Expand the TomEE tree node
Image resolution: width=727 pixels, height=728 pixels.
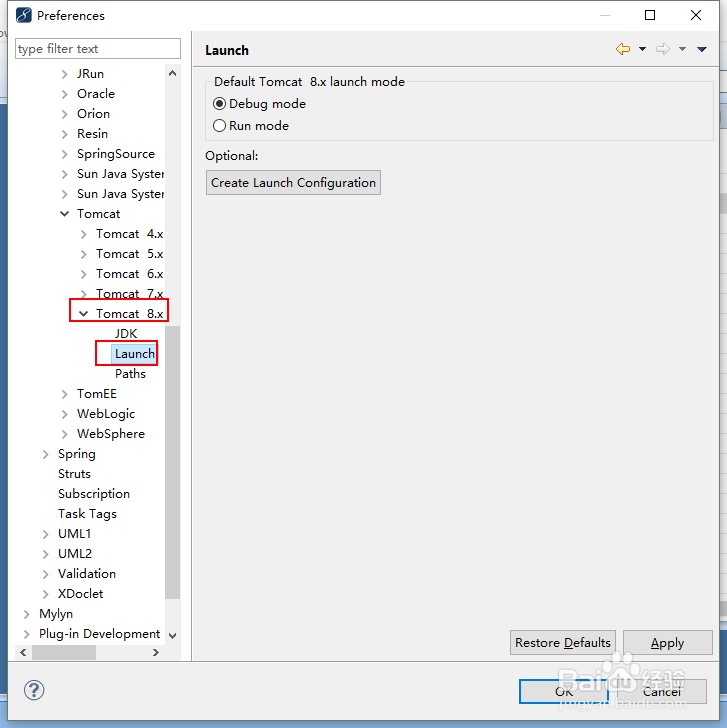tap(65, 394)
